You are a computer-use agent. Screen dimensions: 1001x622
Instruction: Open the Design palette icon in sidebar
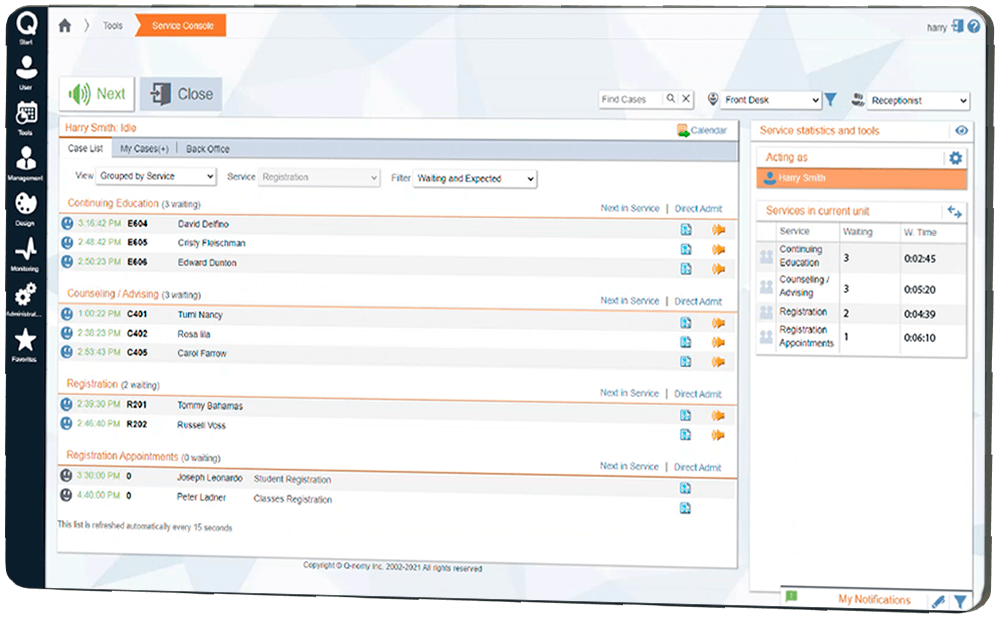pyautogui.click(x=25, y=206)
